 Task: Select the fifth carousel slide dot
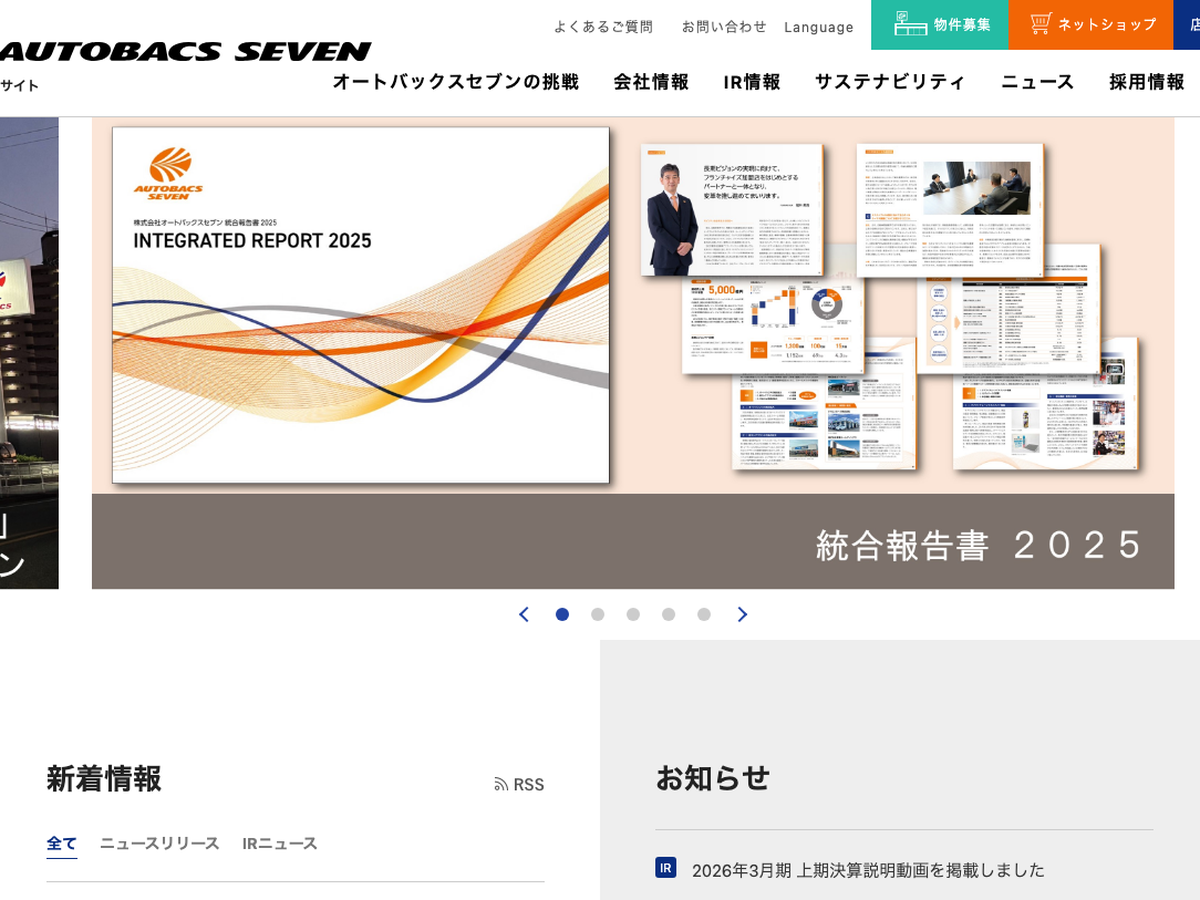[x=704, y=614]
